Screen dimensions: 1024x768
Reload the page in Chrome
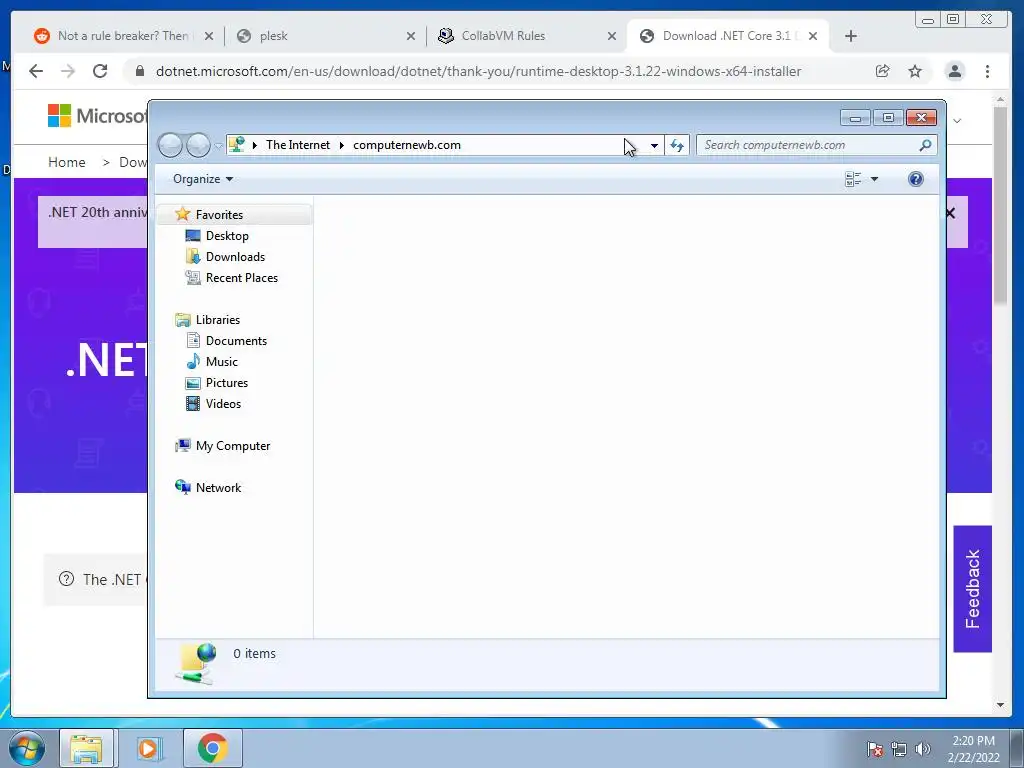tap(100, 71)
